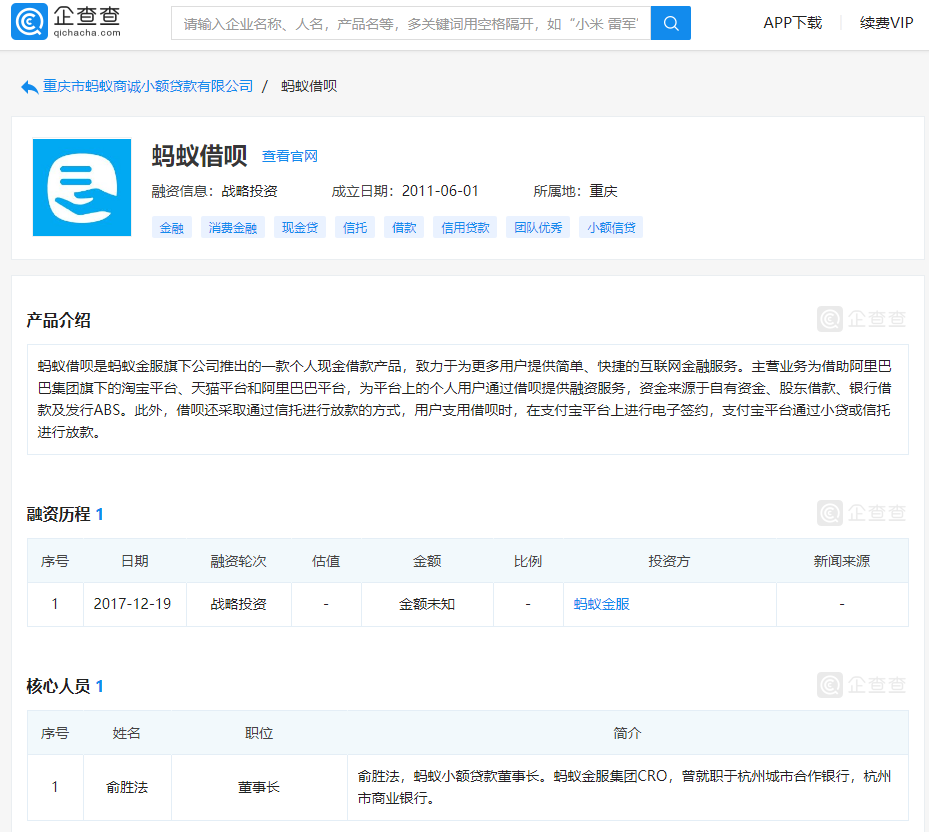This screenshot has width=929, height=832.
Task: Select the 信托 tag
Action: click(x=355, y=228)
